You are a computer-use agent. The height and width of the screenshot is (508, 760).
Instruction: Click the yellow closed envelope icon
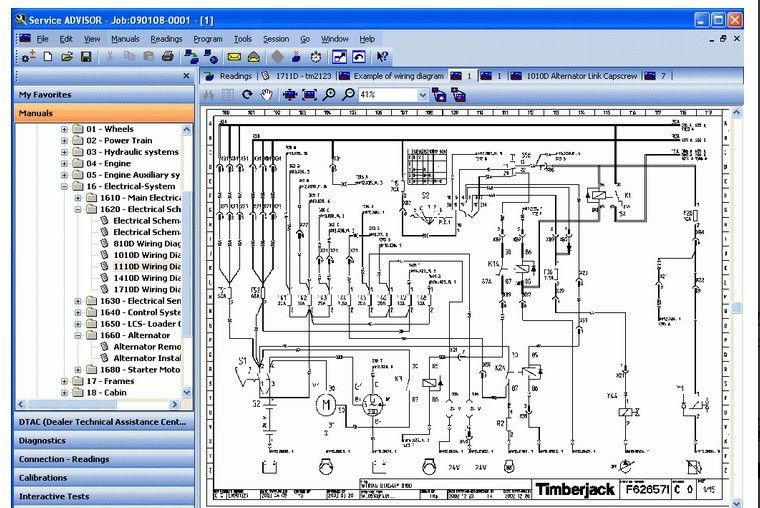click(234, 57)
